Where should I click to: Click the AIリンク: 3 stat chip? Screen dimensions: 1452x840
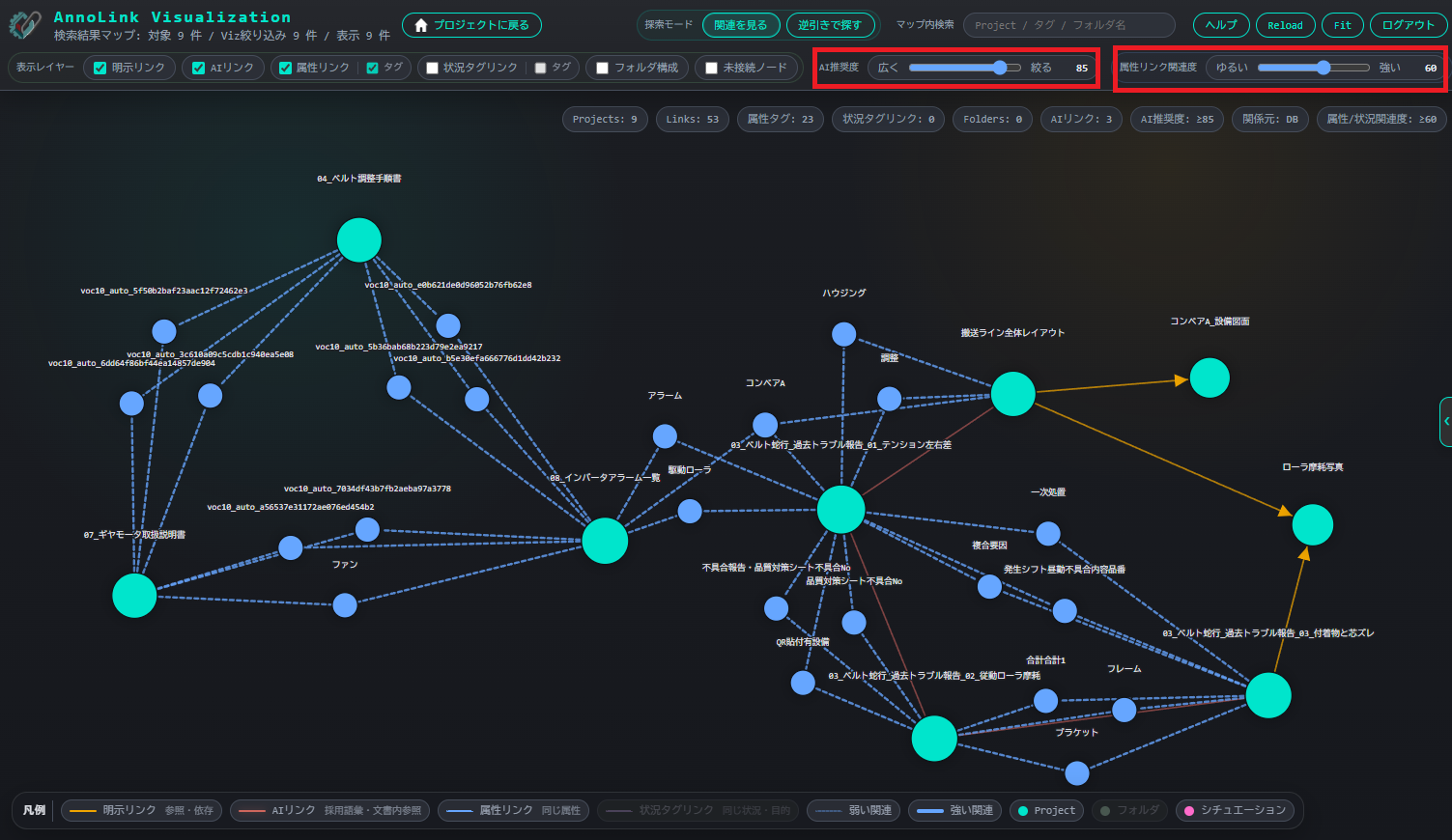[x=1081, y=120]
